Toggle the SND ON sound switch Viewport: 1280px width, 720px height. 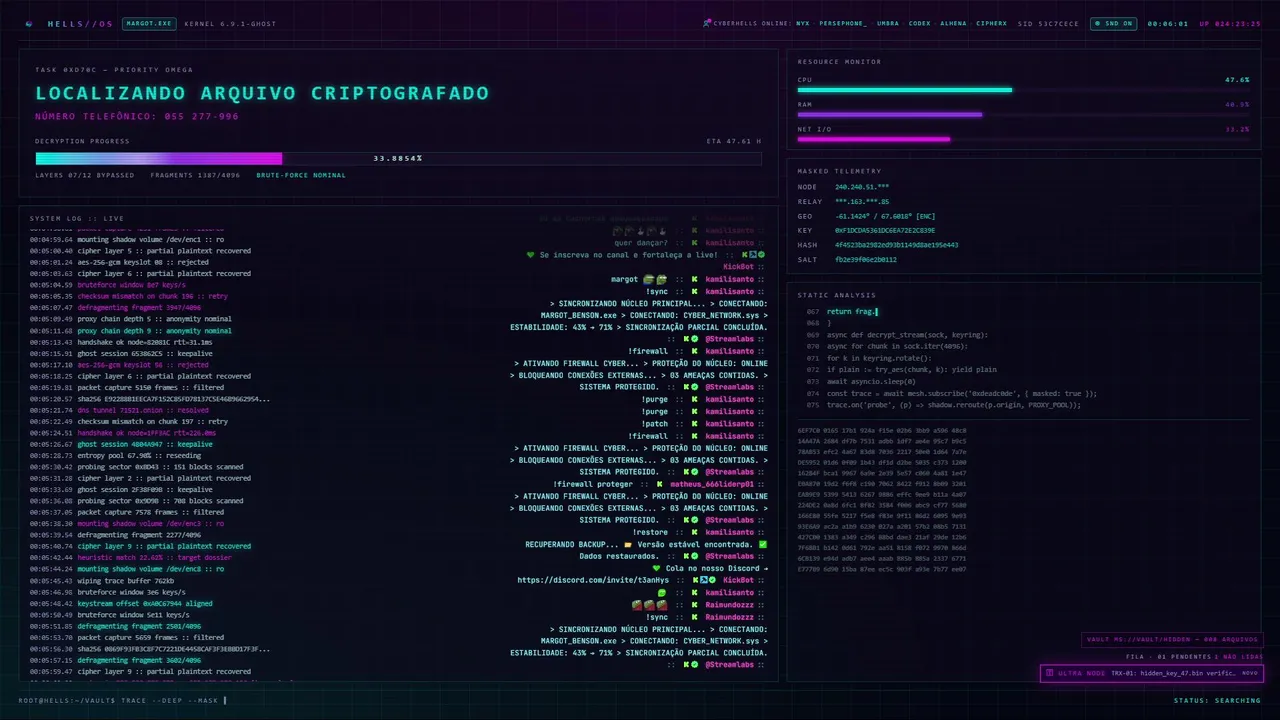1112,23
